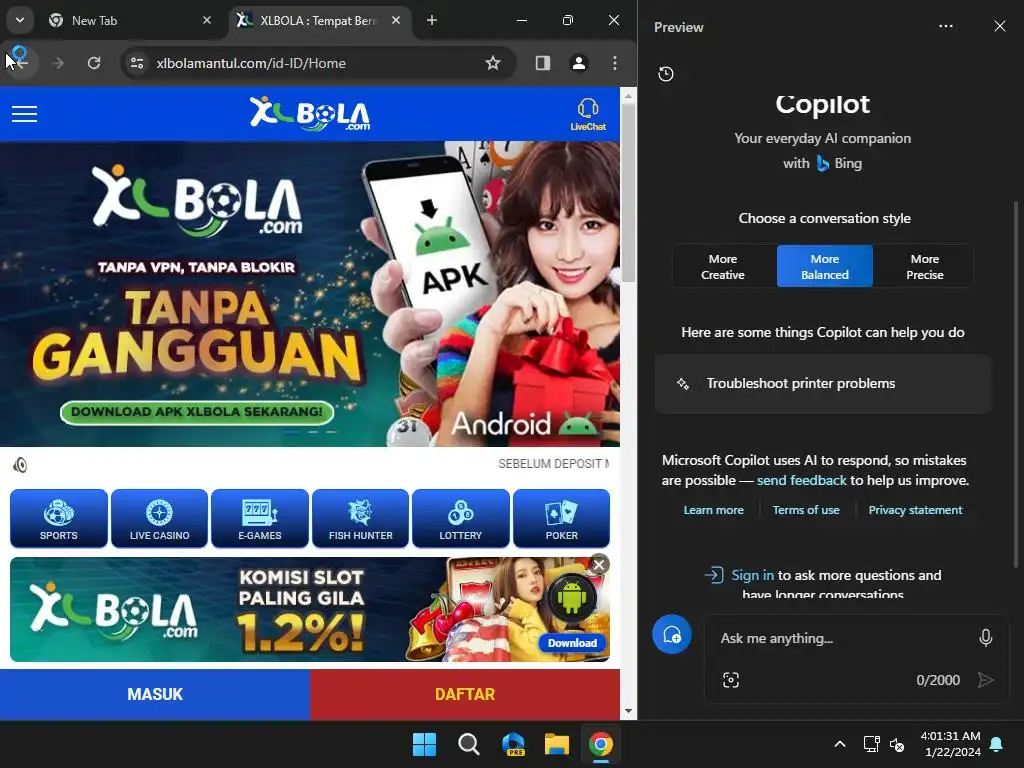1024x768 pixels.
Task: Click the webpage vertical scrollbar thumb
Action: (628, 193)
